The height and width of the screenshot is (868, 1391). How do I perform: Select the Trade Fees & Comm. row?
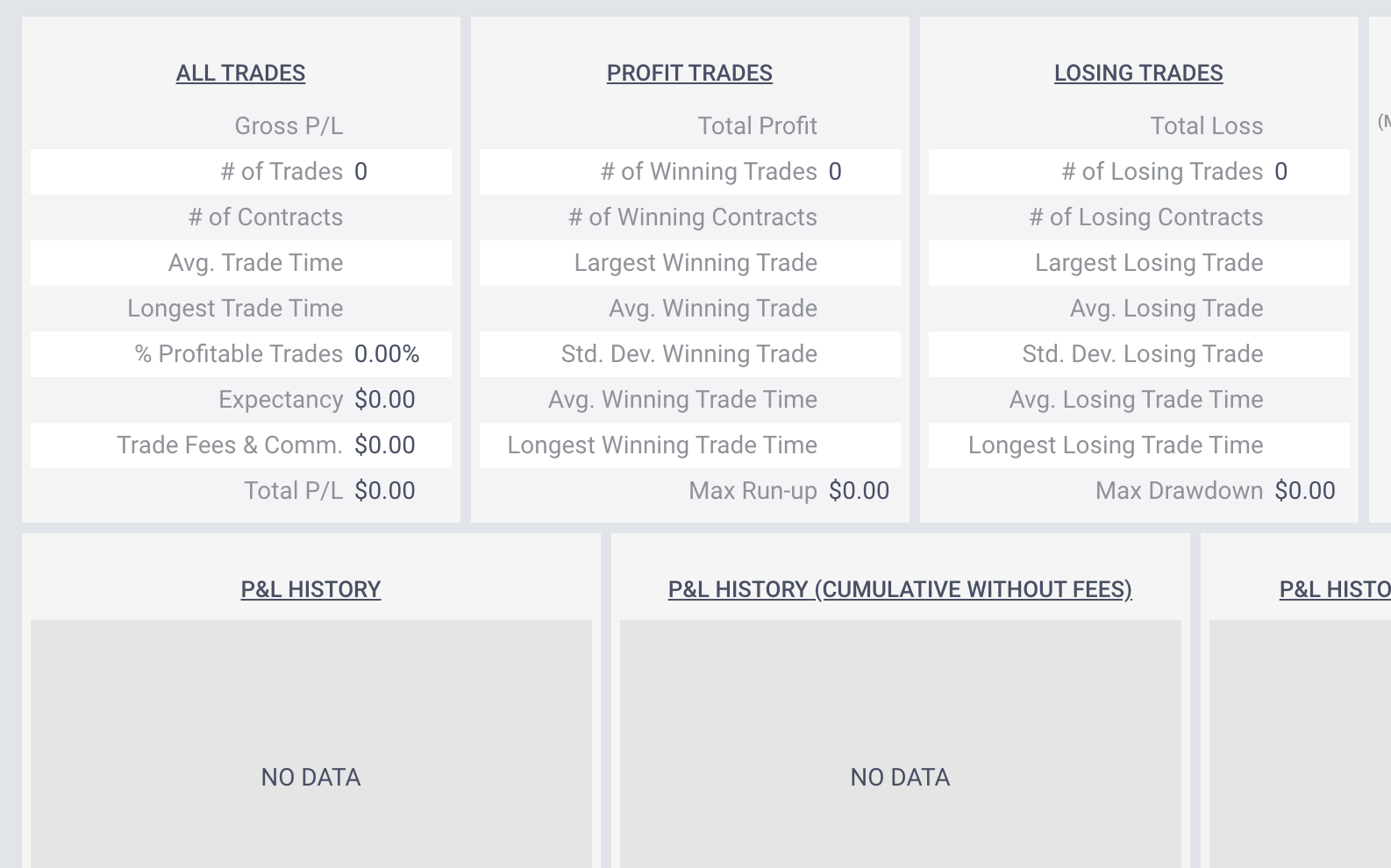click(232, 445)
